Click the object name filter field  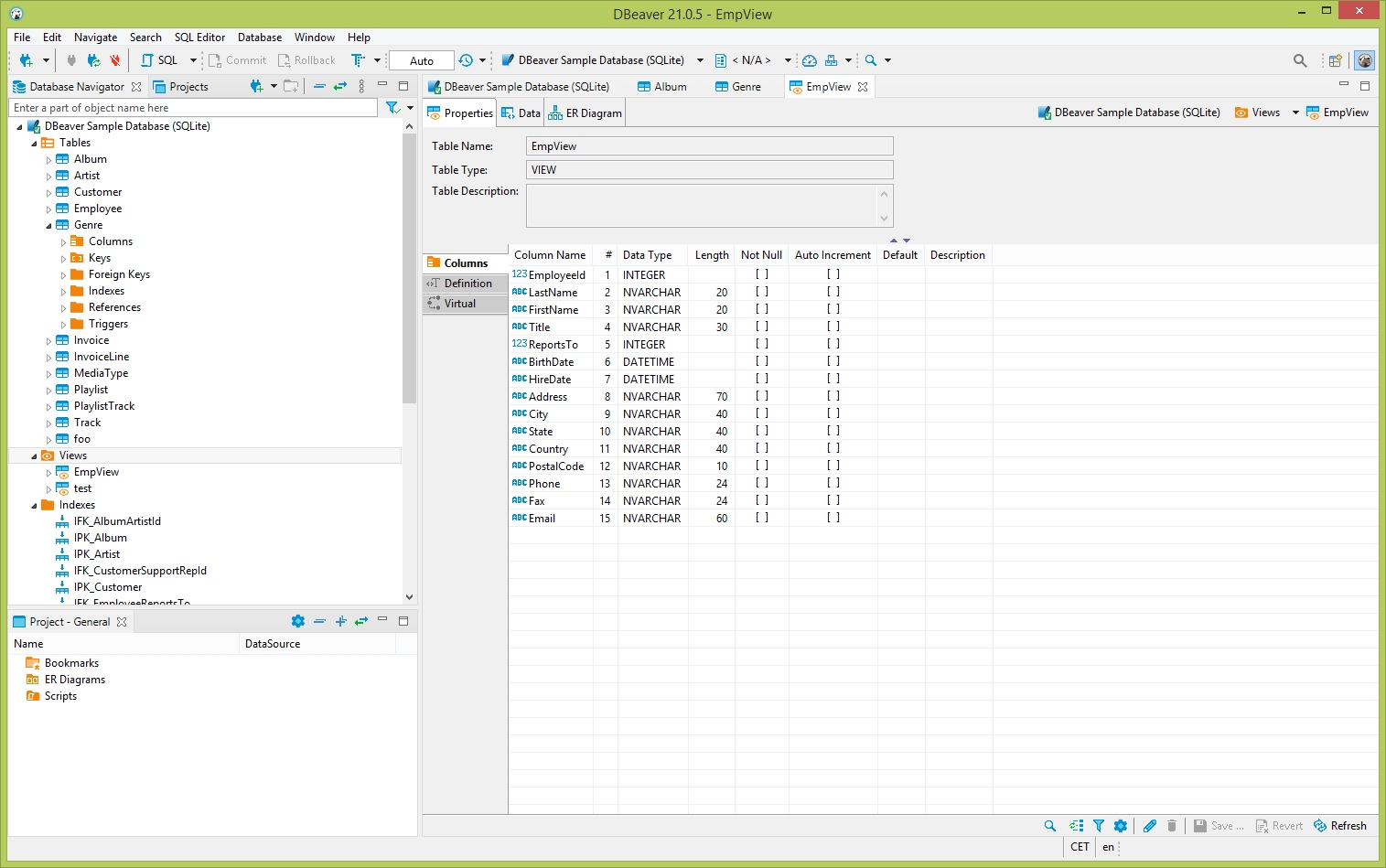192,108
